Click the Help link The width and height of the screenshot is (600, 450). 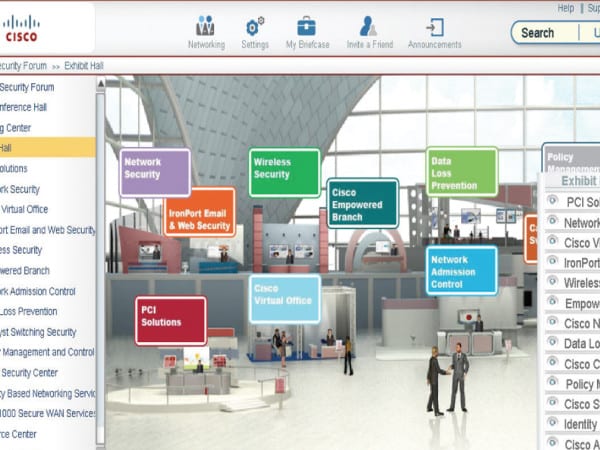[566, 8]
